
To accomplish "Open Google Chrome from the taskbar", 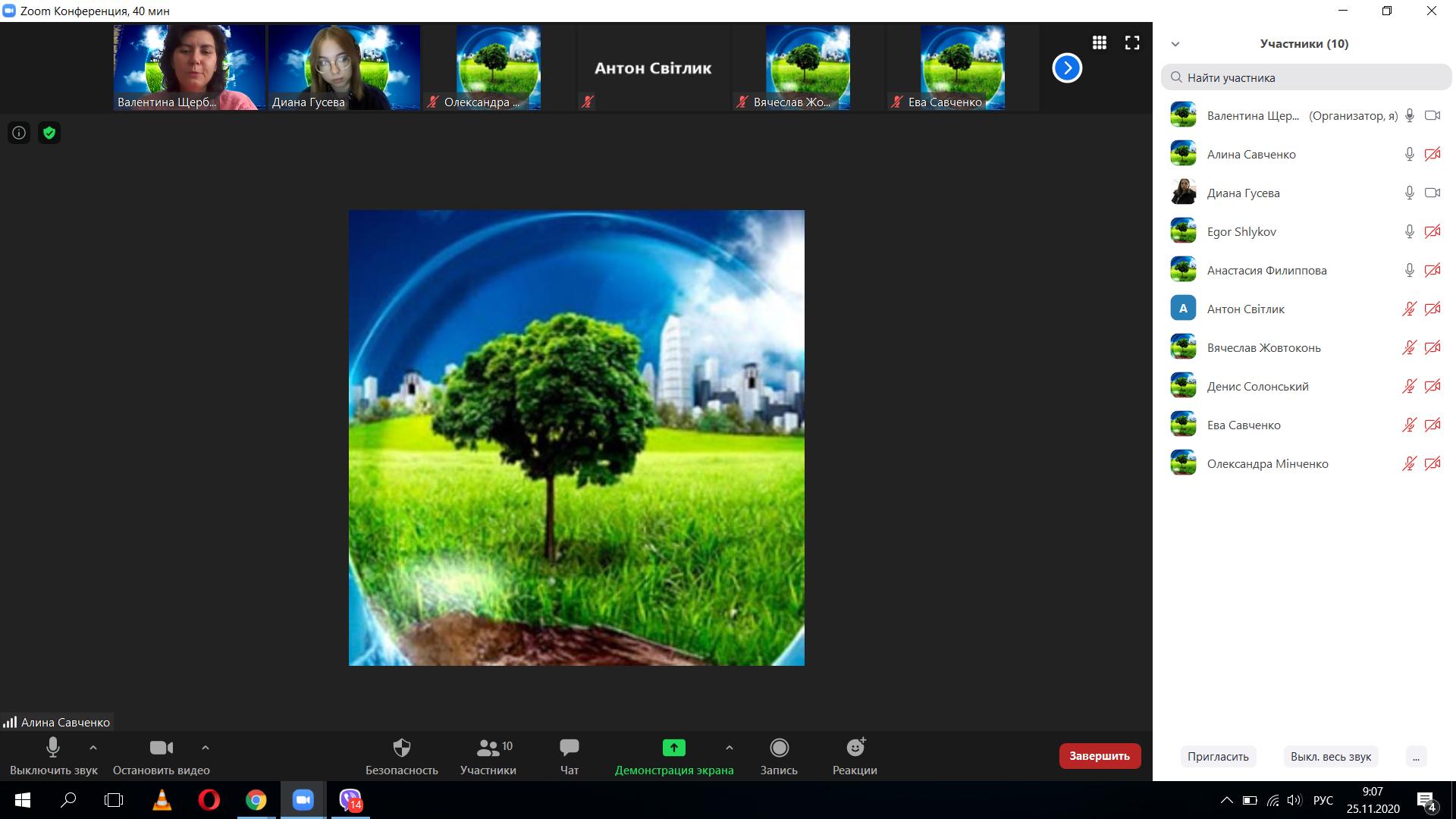I will click(256, 800).
